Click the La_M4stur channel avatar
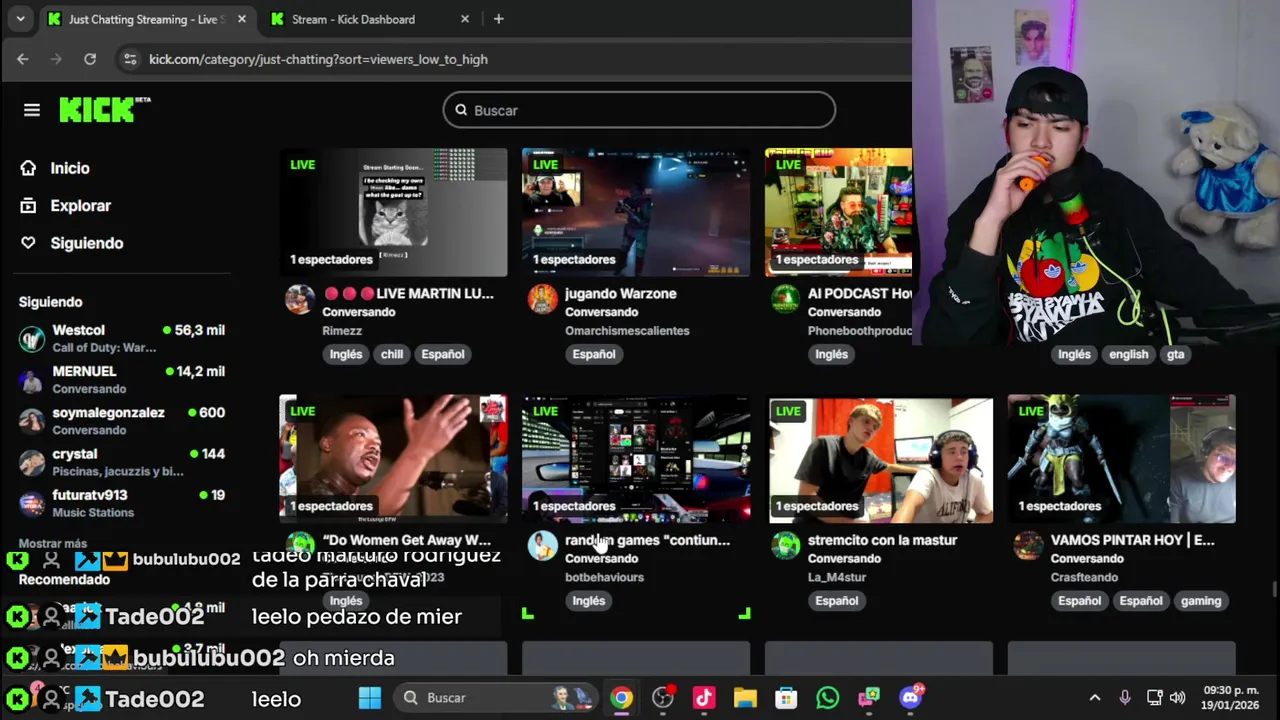Image resolution: width=1280 pixels, height=720 pixels. coord(786,546)
